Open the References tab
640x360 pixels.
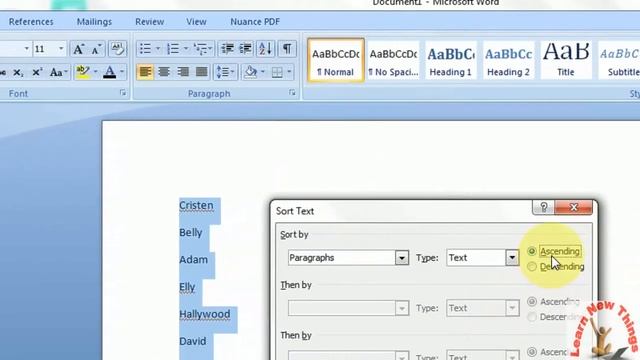(31, 22)
